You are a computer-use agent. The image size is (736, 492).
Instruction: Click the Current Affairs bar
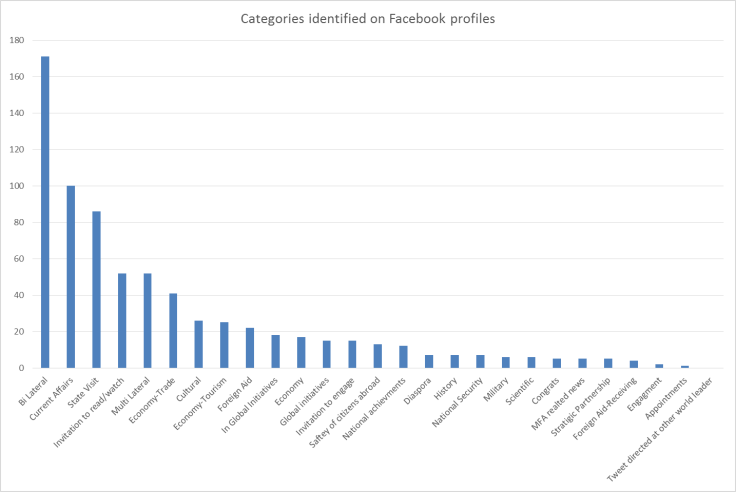point(71,277)
